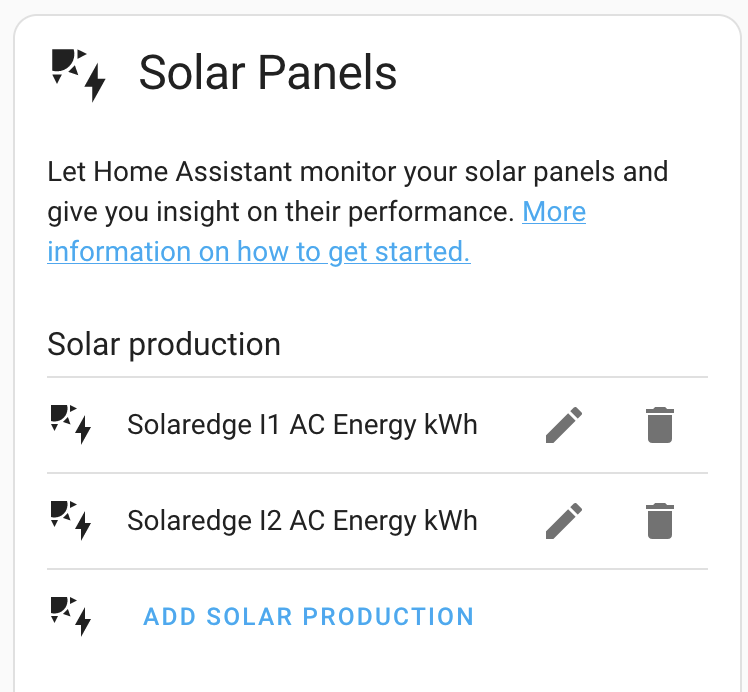Screen dimensions: 748x692
Task: Click solar icon beside Solaredge I2 row
Action: [x=71, y=520]
